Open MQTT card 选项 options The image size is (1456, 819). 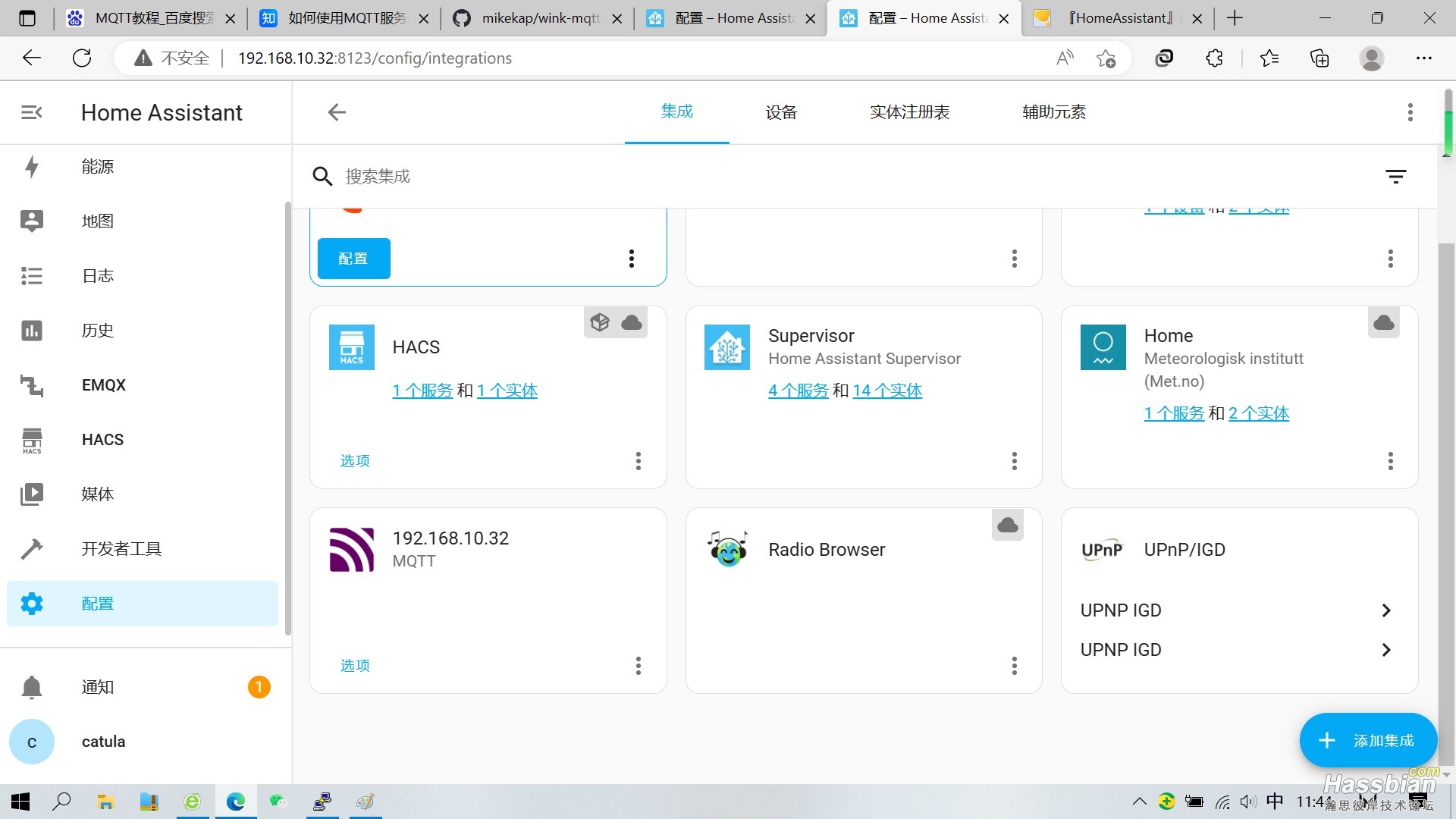coord(355,666)
